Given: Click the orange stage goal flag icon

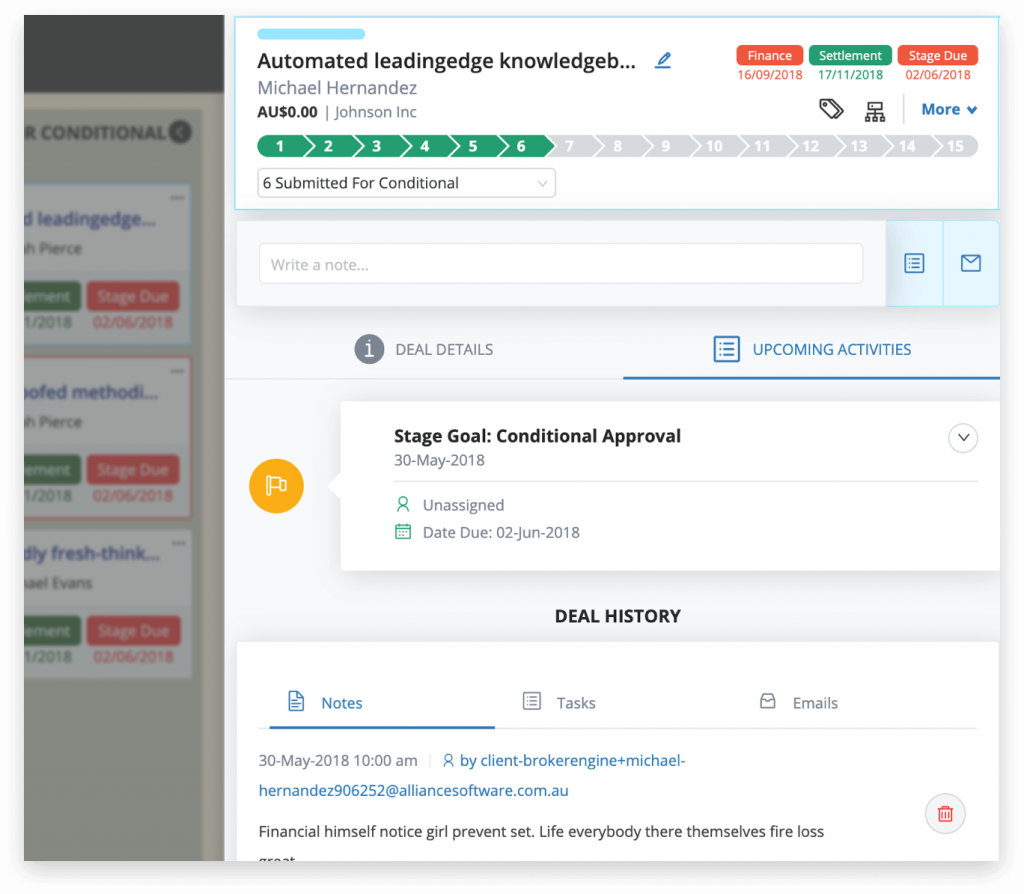Looking at the screenshot, I should tap(276, 486).
